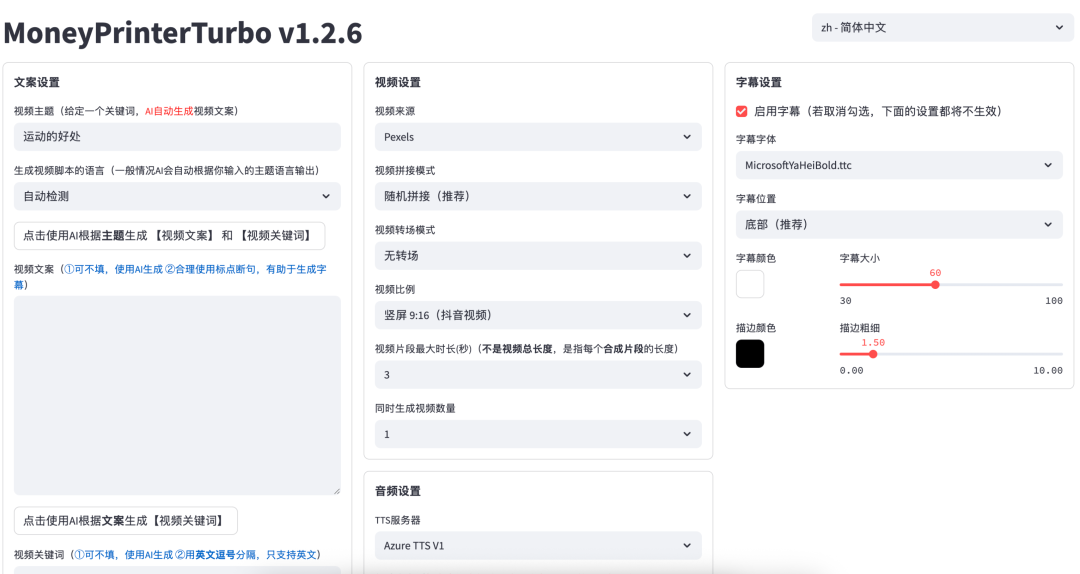Image resolution: width=1080 pixels, height=574 pixels.
Task: Open the 自动检测 script language dropdown
Action: pyautogui.click(x=177, y=196)
